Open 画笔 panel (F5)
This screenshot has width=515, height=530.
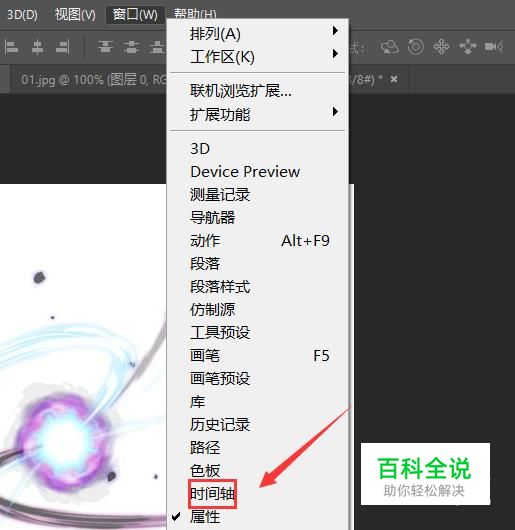coord(259,356)
